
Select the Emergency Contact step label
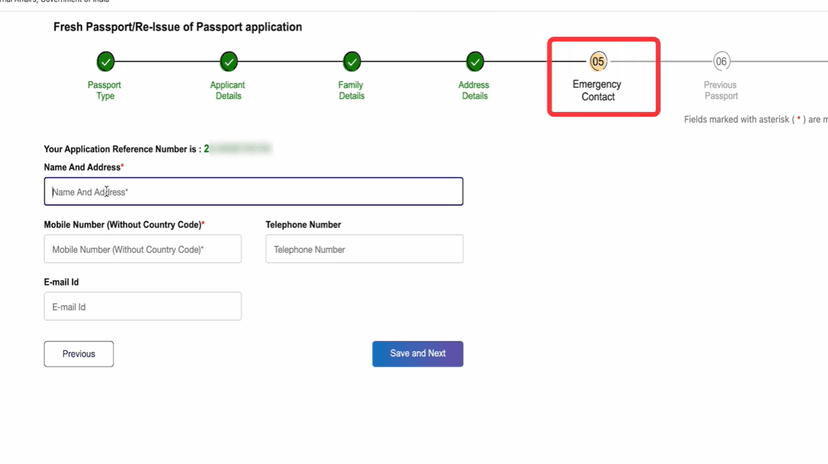coord(597,91)
